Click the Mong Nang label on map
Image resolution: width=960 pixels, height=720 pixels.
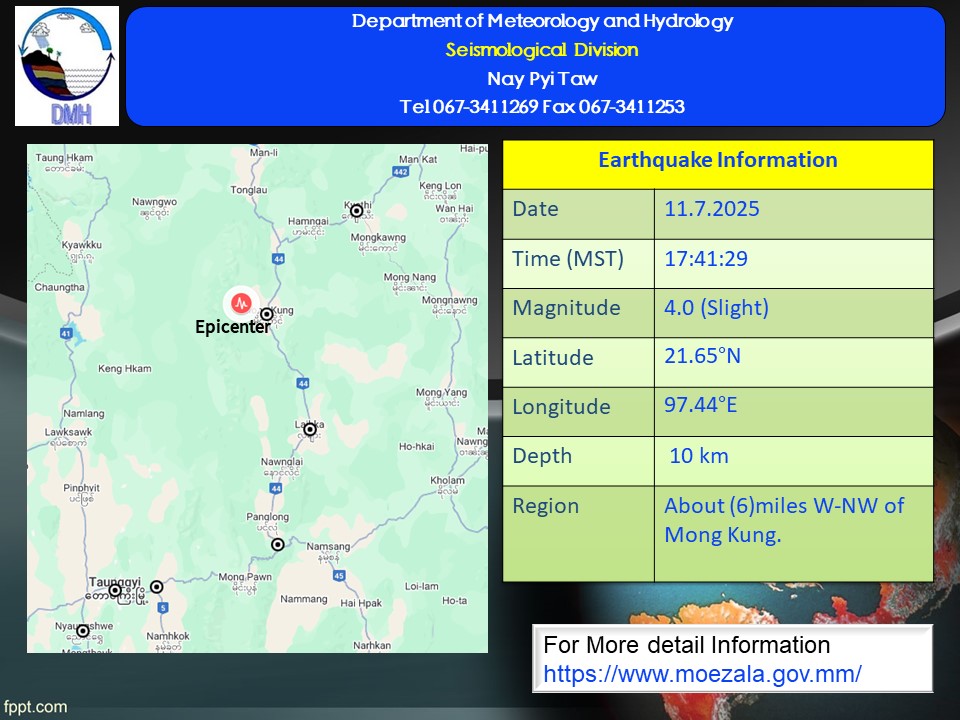point(410,277)
